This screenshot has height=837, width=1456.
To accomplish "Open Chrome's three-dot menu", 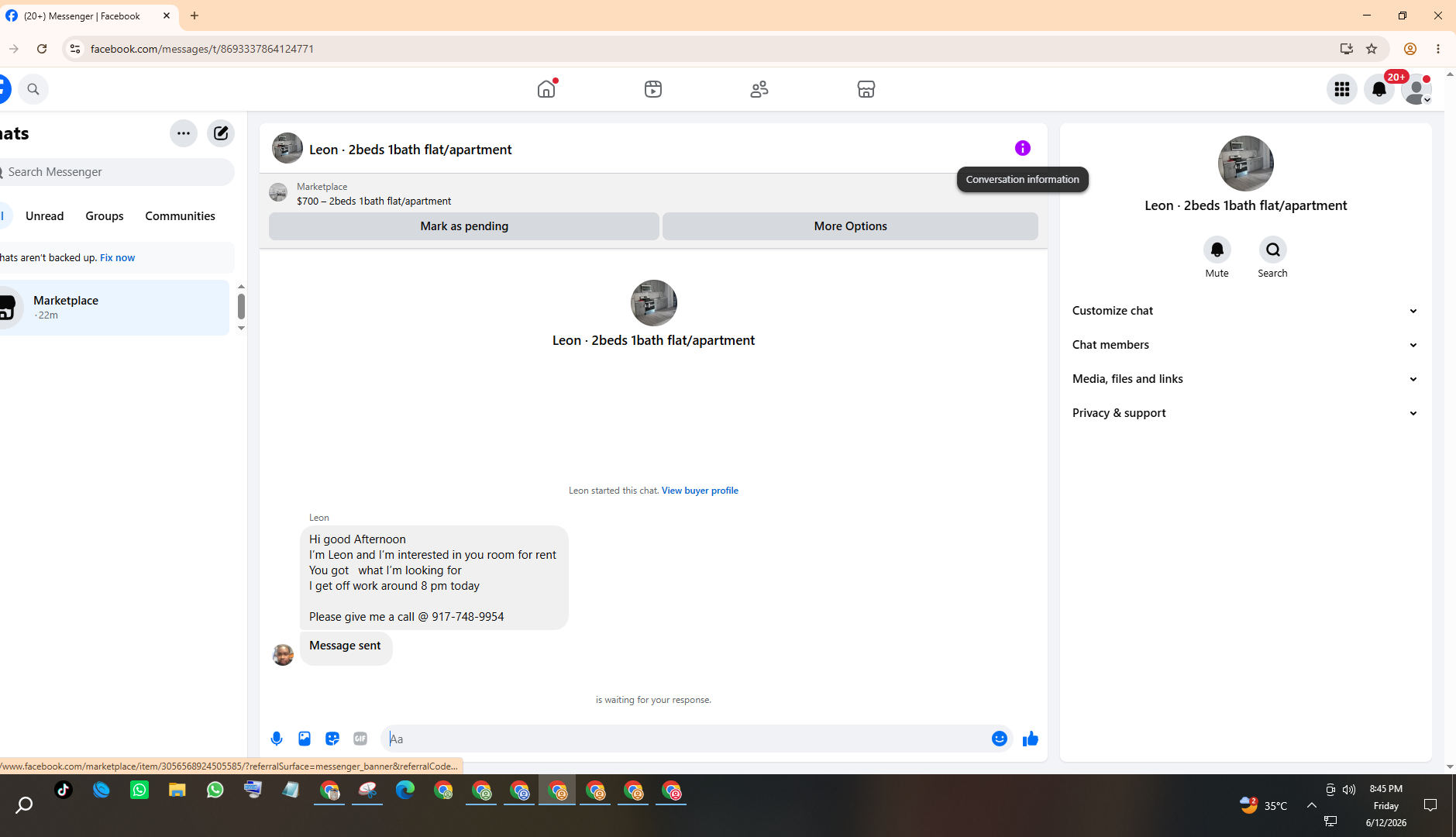I will (x=1438, y=49).
